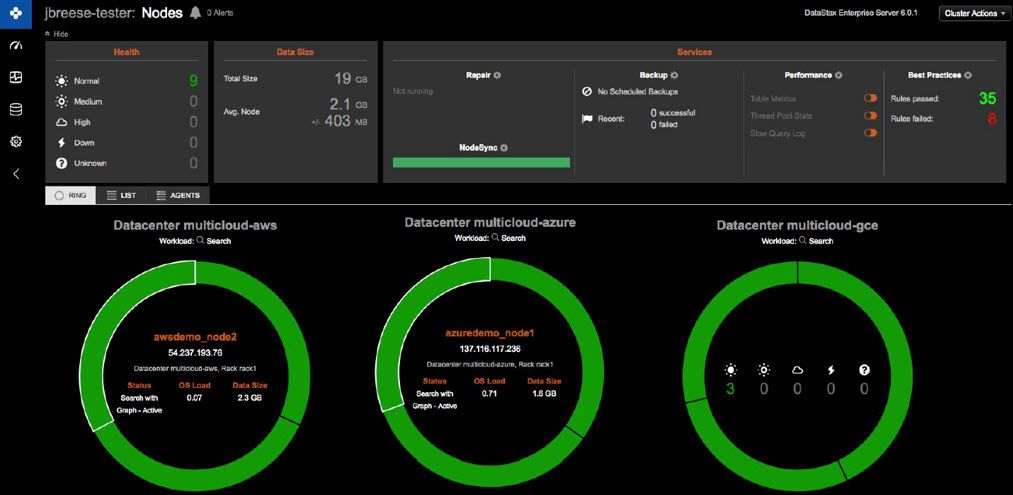The width and height of the screenshot is (1013, 495).
Task: Open the settings gear sidebar icon
Action: [16, 142]
